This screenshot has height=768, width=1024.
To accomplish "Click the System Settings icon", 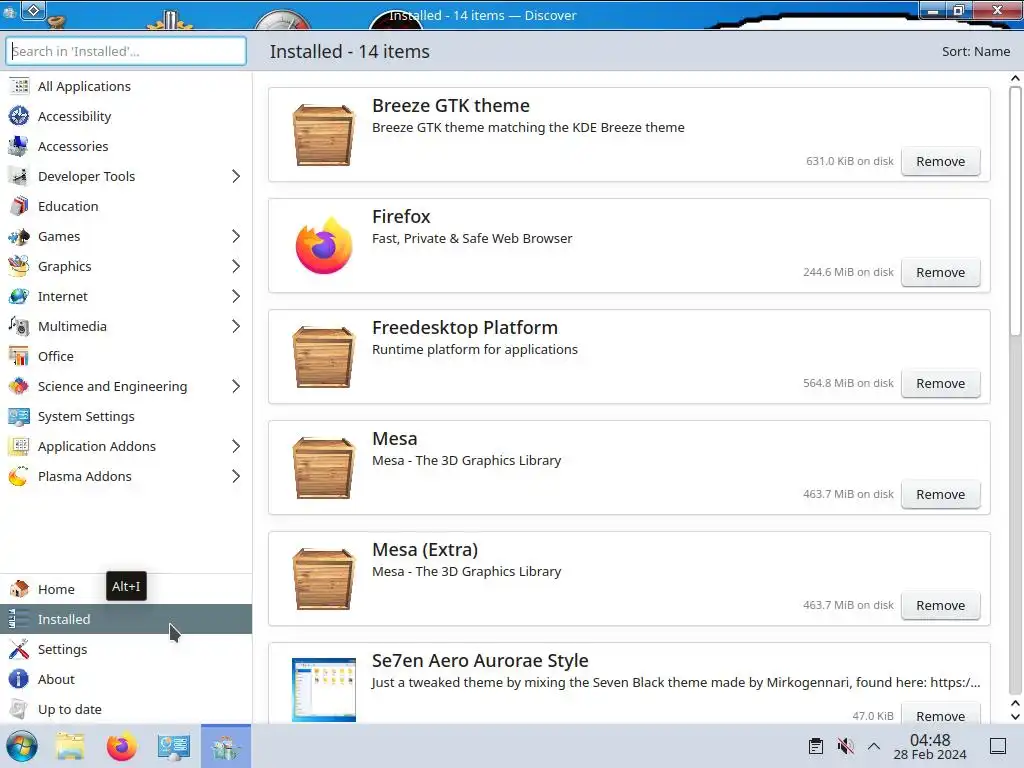I will click(x=19, y=417).
